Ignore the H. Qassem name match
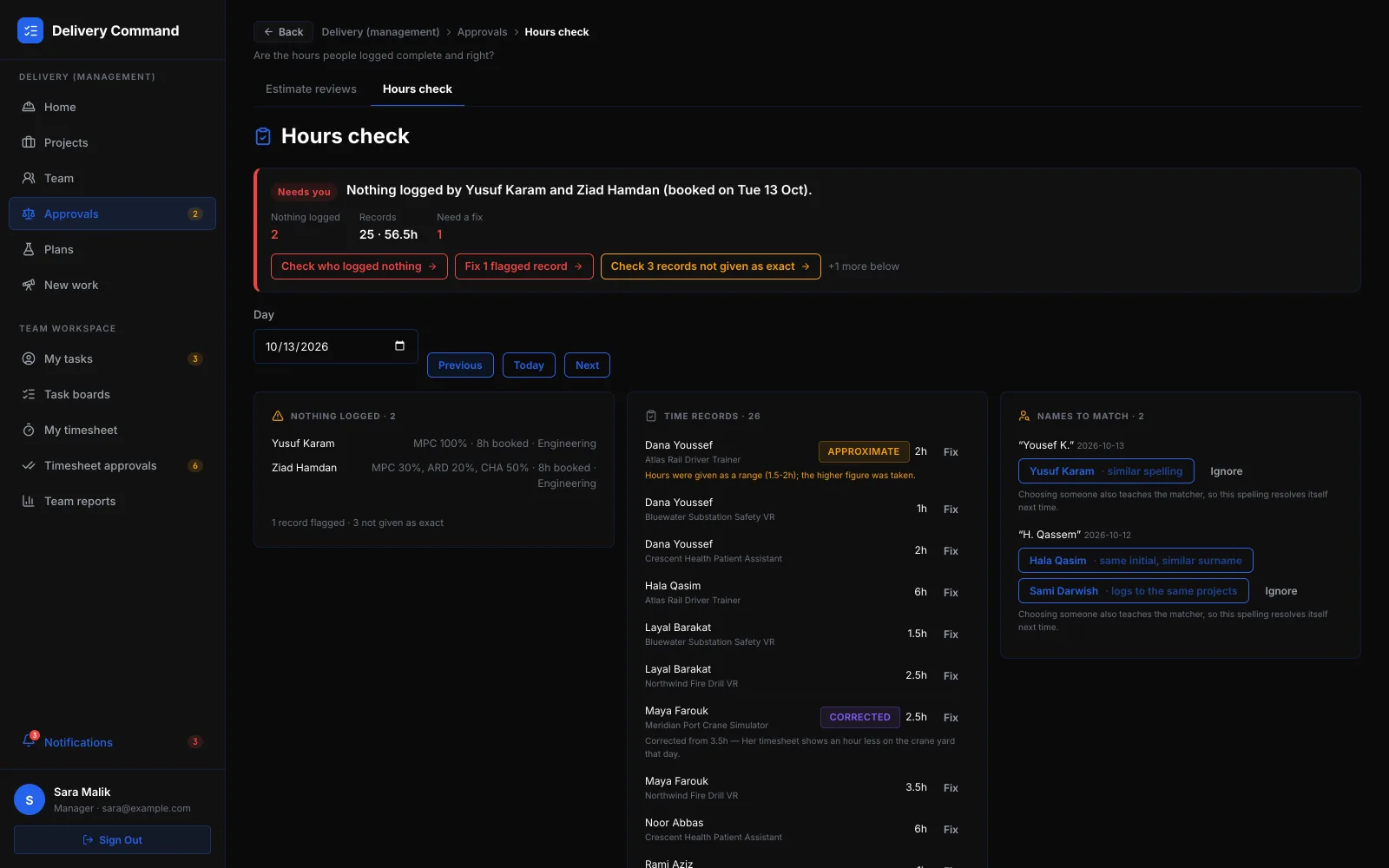 click(x=1281, y=591)
